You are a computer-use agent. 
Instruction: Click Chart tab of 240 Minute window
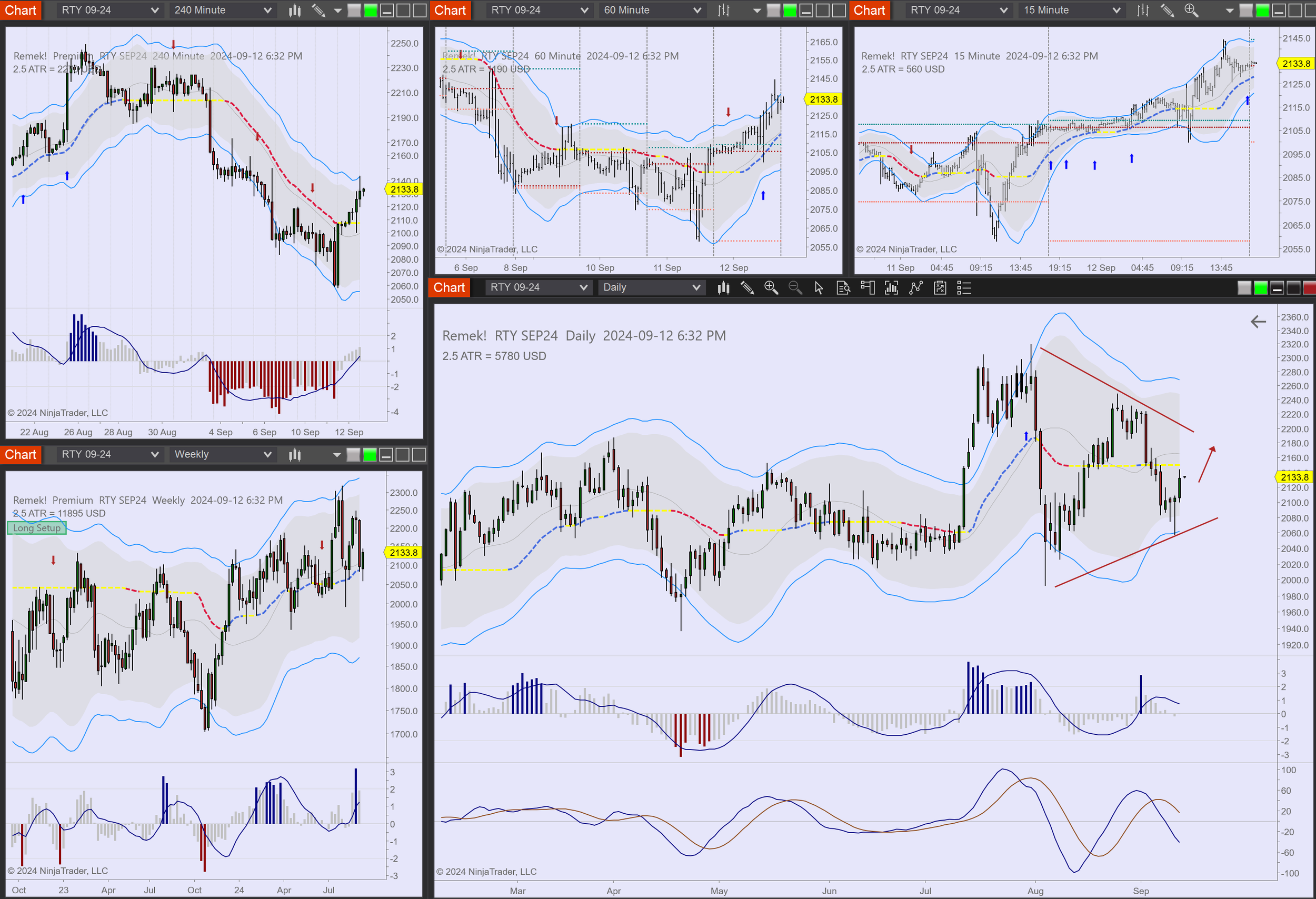click(21, 10)
